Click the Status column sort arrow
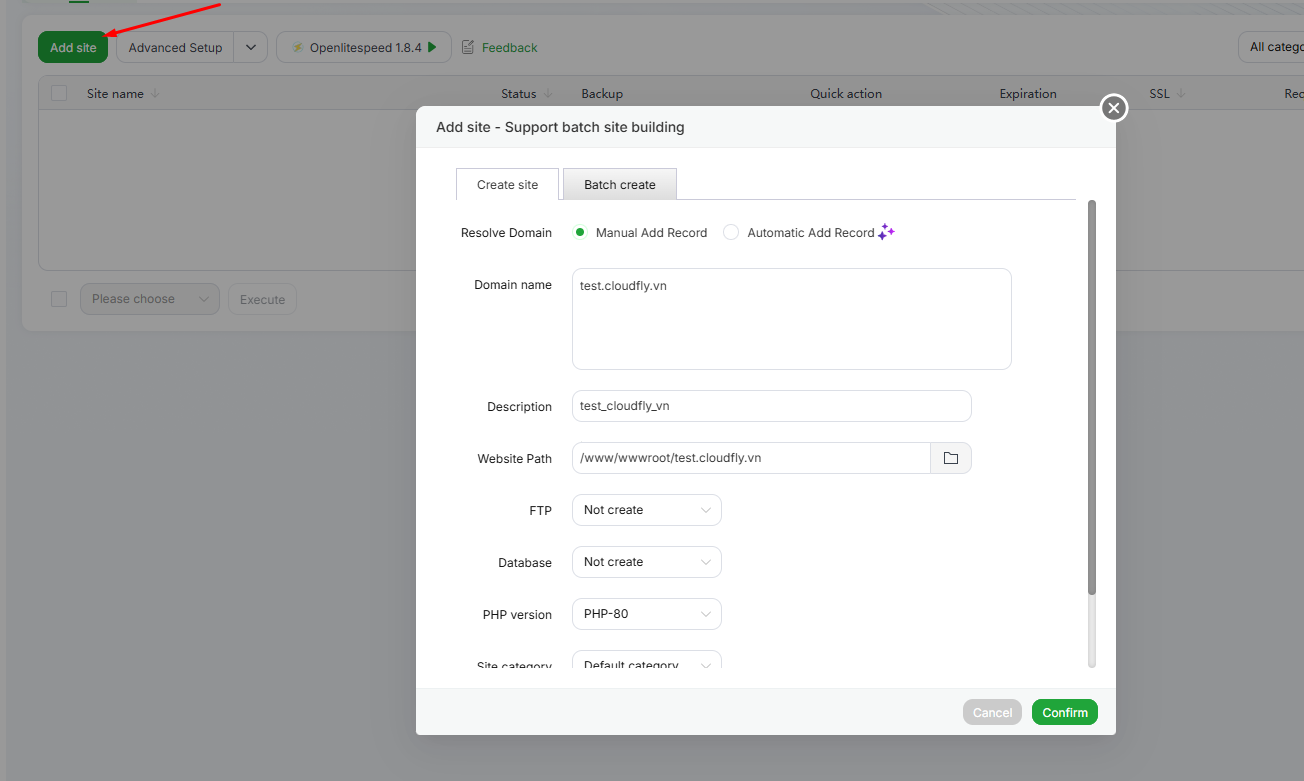 (x=548, y=94)
